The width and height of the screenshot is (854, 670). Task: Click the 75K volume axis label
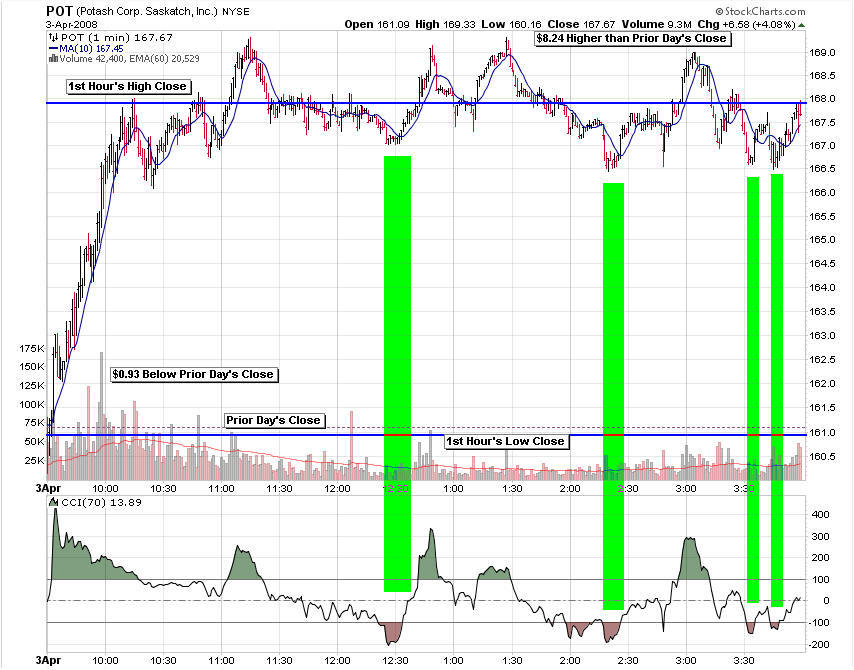point(34,423)
